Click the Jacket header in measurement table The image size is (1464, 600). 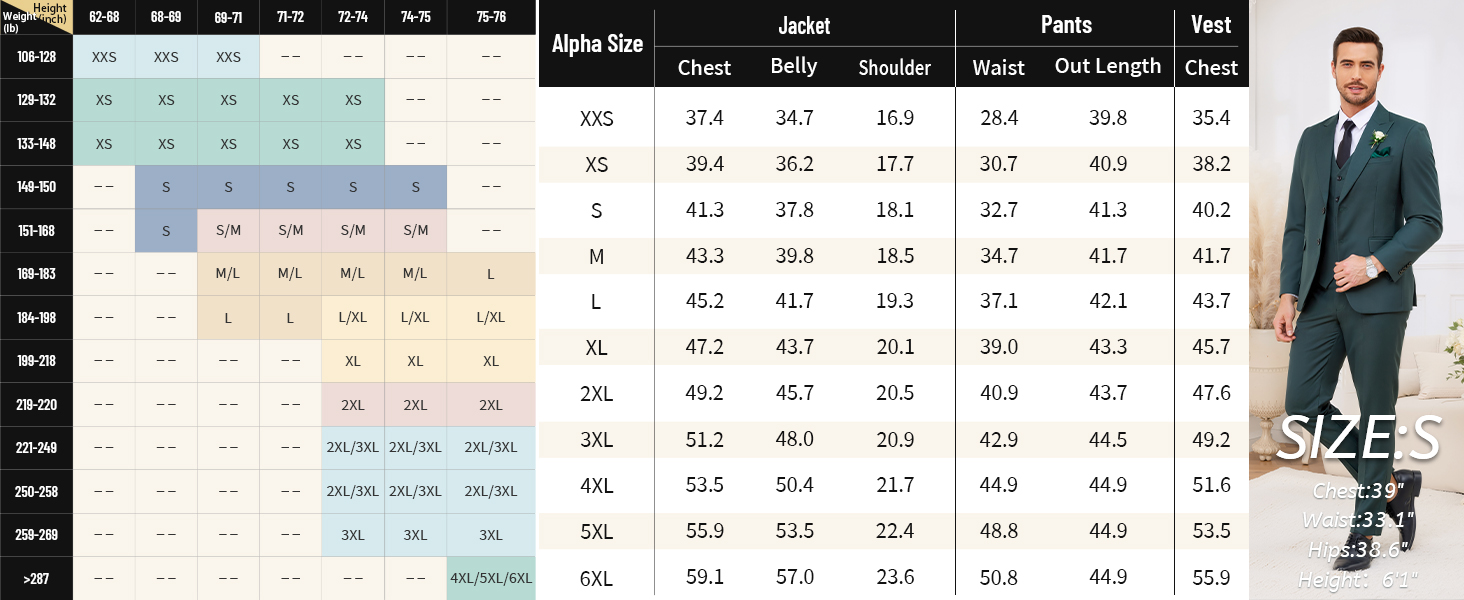804,25
